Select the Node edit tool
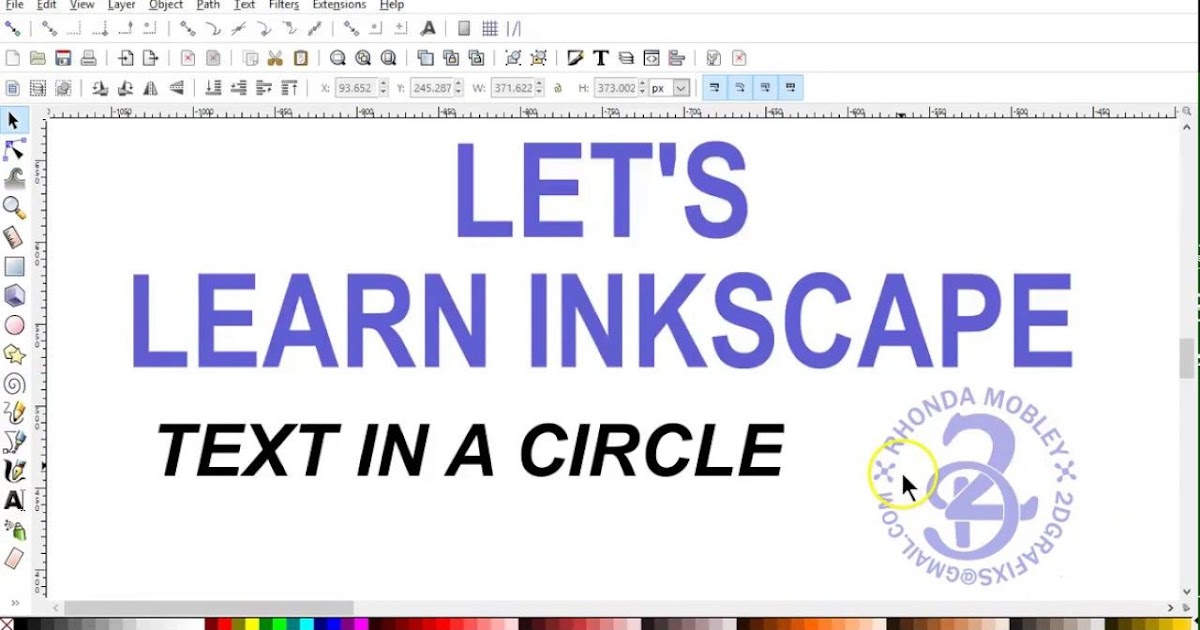 (14, 150)
